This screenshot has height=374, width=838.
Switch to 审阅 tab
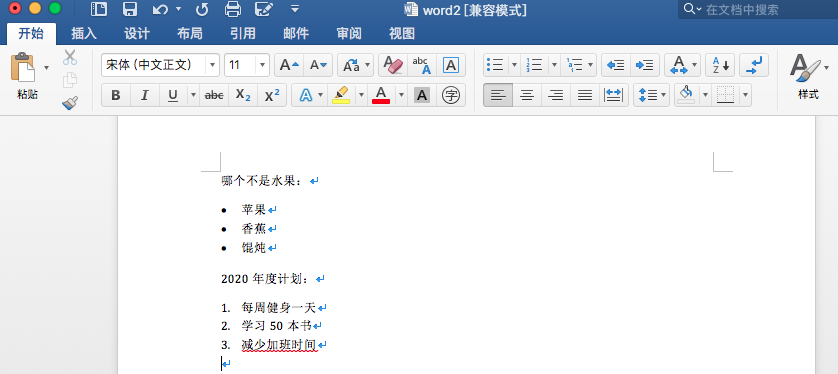click(x=349, y=34)
